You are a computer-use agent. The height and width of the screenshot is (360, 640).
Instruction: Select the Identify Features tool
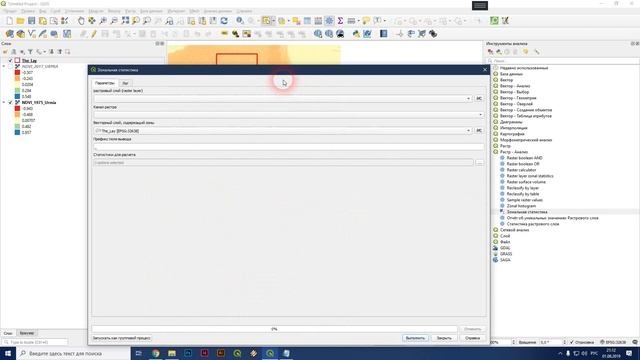point(240,21)
